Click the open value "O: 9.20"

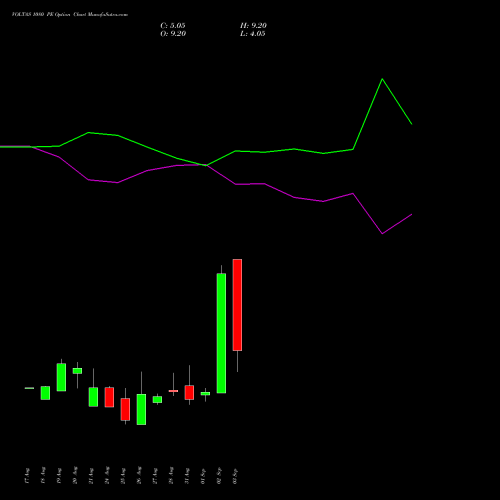pos(173,34)
